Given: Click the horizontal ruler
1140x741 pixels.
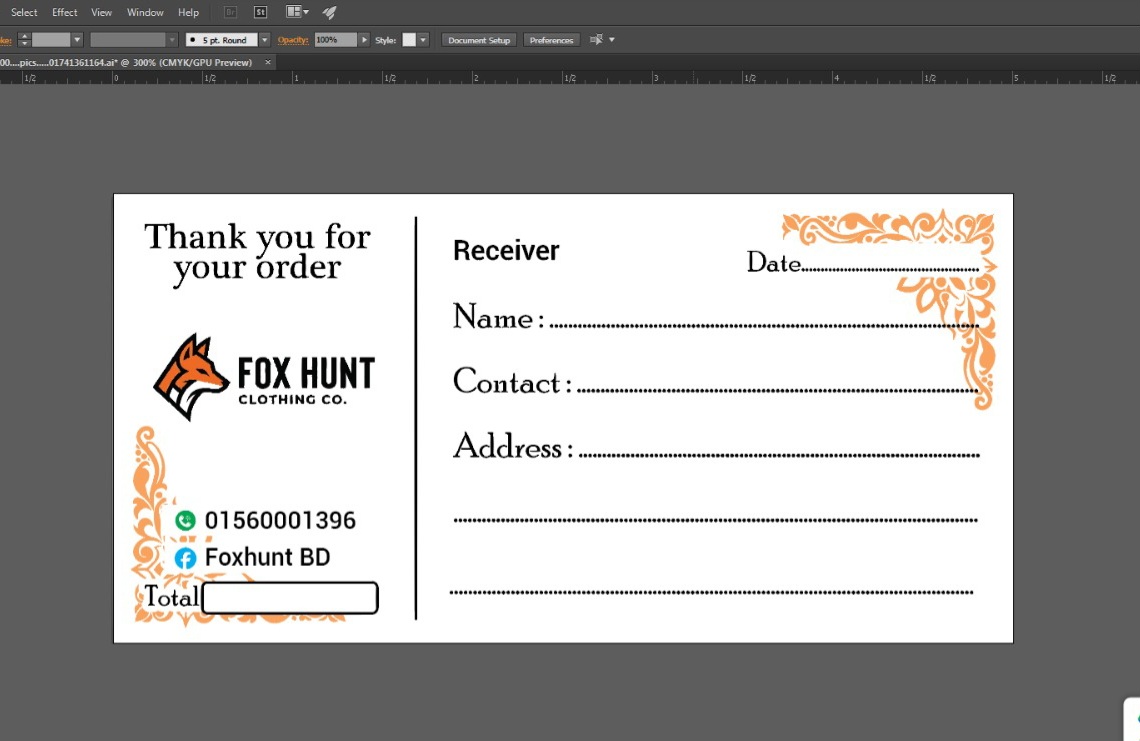Looking at the screenshot, I should click(570, 77).
